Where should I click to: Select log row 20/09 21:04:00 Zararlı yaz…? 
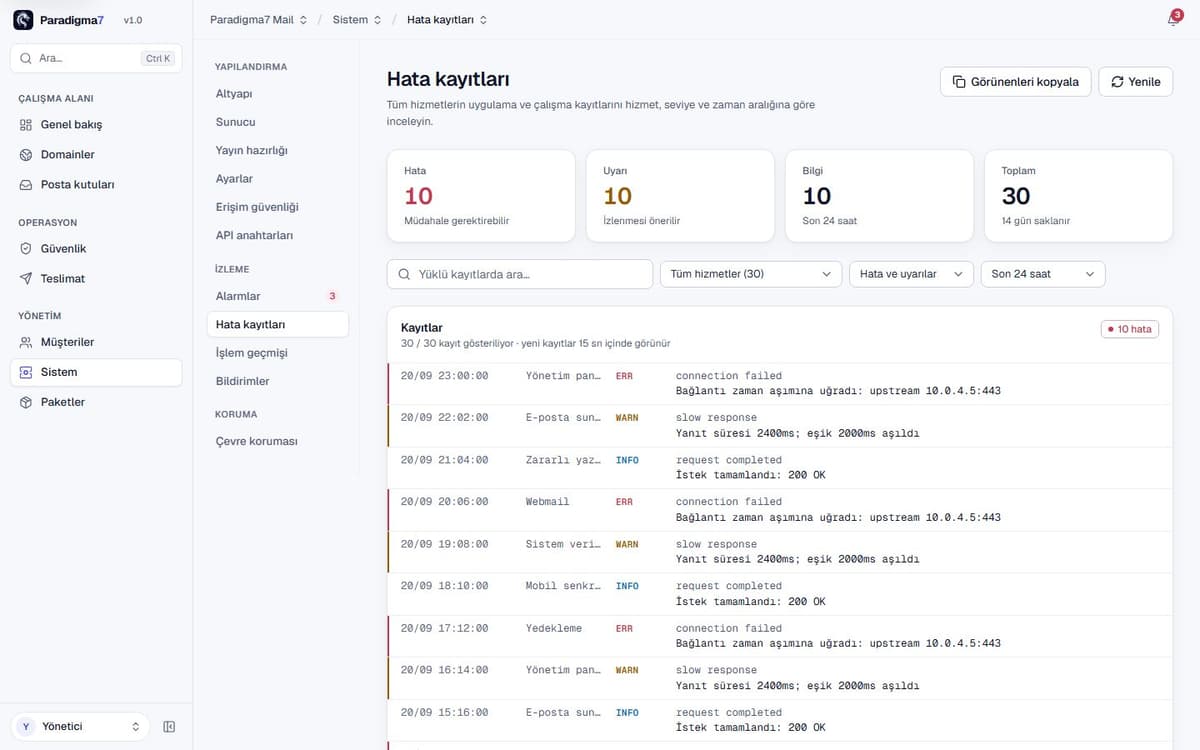tap(780, 467)
